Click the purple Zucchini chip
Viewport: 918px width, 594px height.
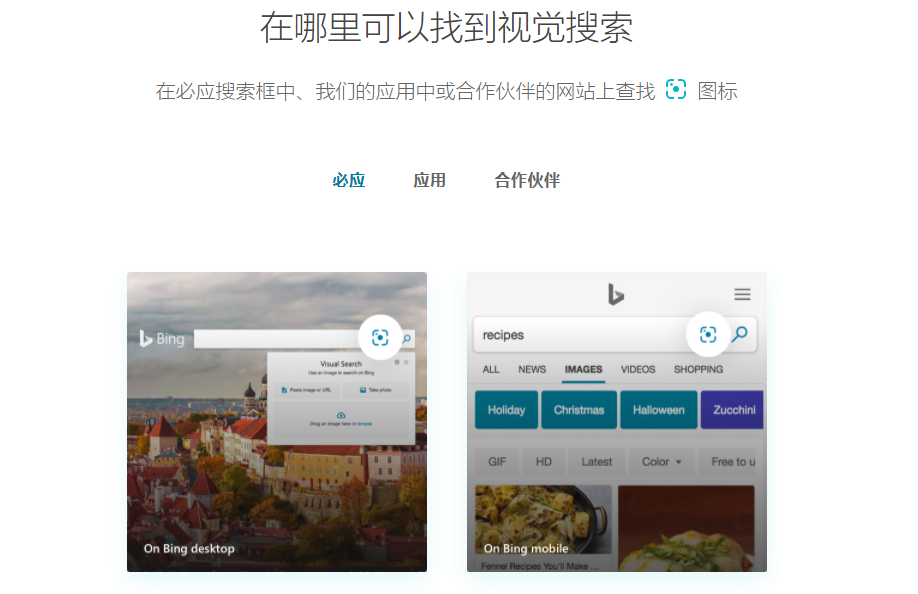tap(732, 410)
